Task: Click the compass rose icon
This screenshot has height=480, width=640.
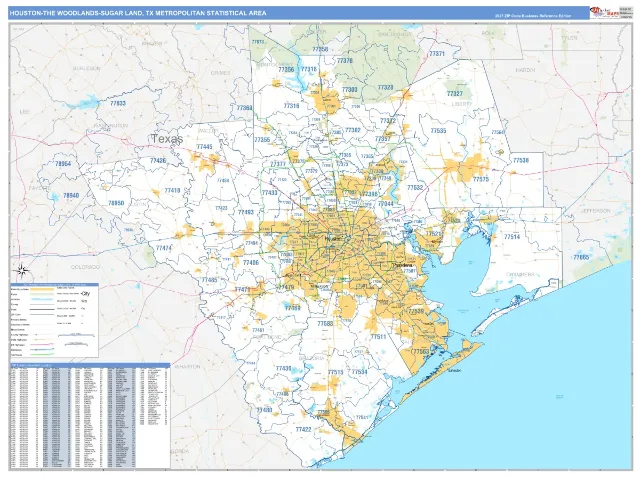Action: [23, 270]
